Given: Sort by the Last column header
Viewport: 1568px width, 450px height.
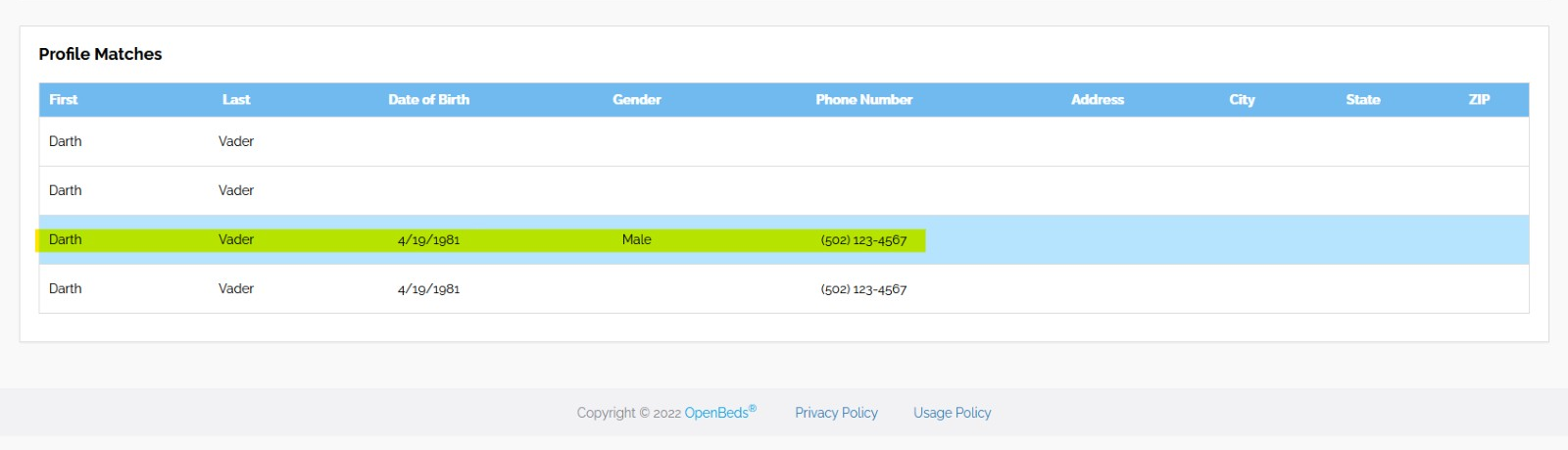Looking at the screenshot, I should pyautogui.click(x=236, y=100).
